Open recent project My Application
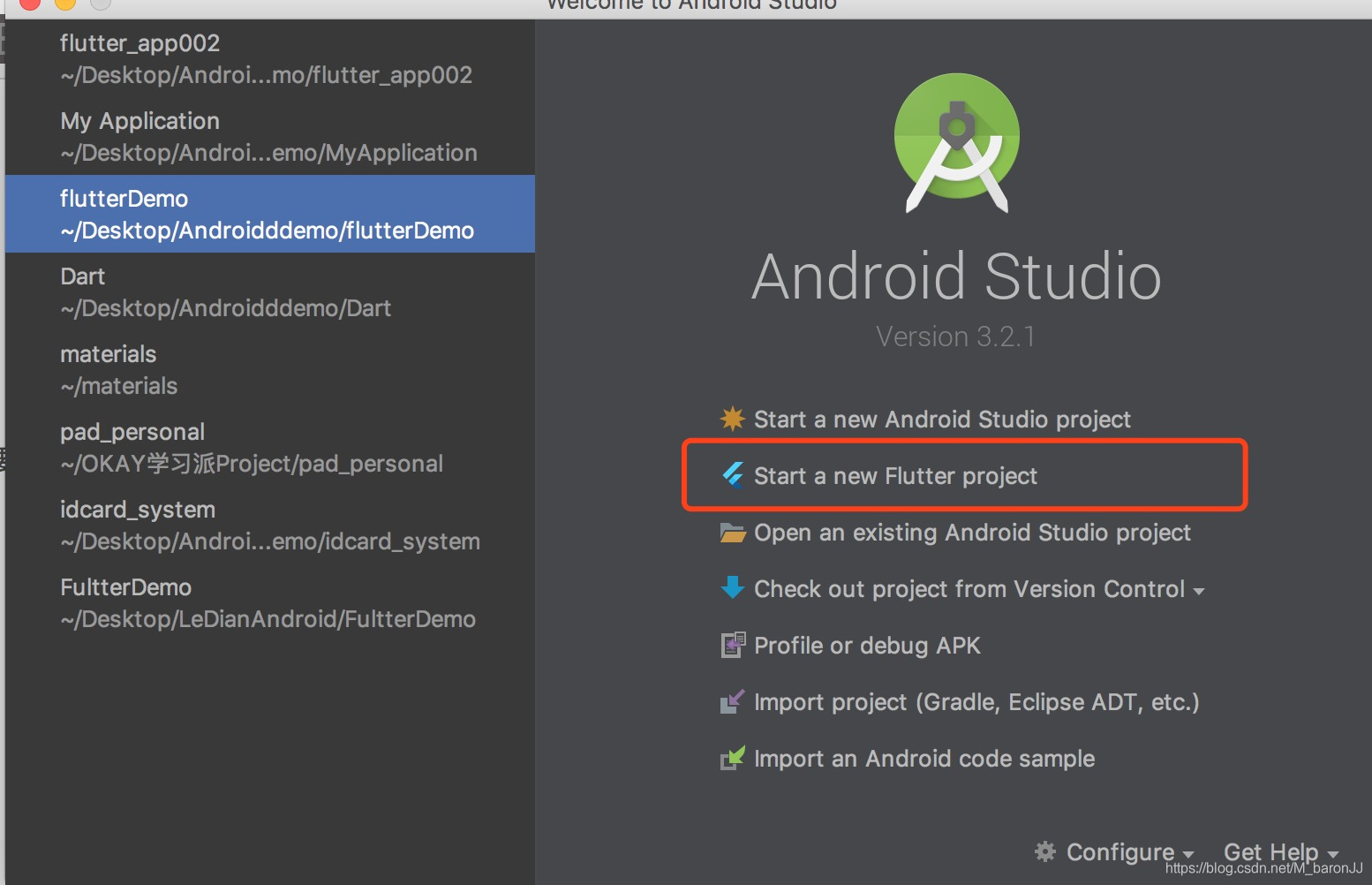The image size is (1372, 885). (270, 136)
